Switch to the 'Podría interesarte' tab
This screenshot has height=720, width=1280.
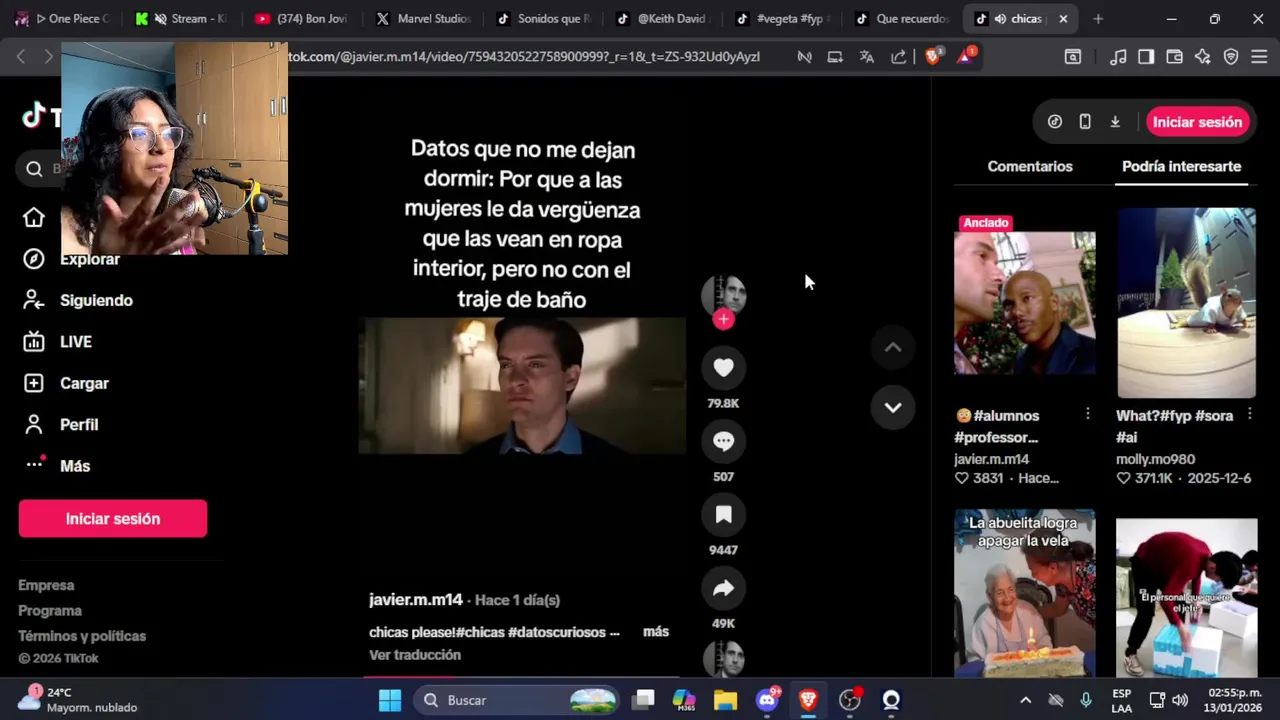pyautogui.click(x=1181, y=166)
